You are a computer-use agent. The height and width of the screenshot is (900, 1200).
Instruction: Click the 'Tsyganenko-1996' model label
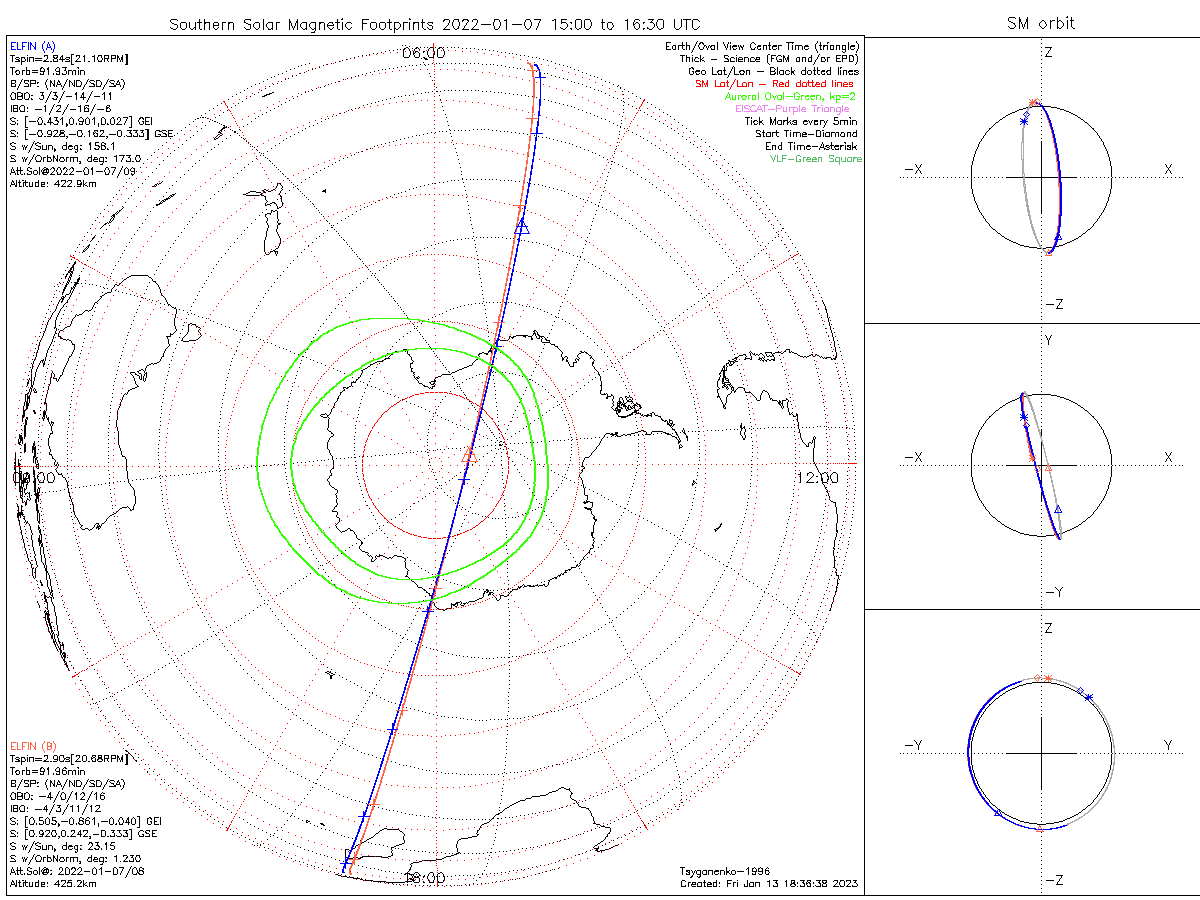coord(724,871)
